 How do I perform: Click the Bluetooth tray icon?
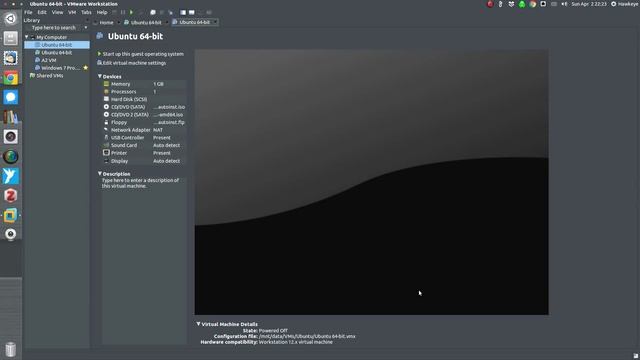(x=500, y=4)
